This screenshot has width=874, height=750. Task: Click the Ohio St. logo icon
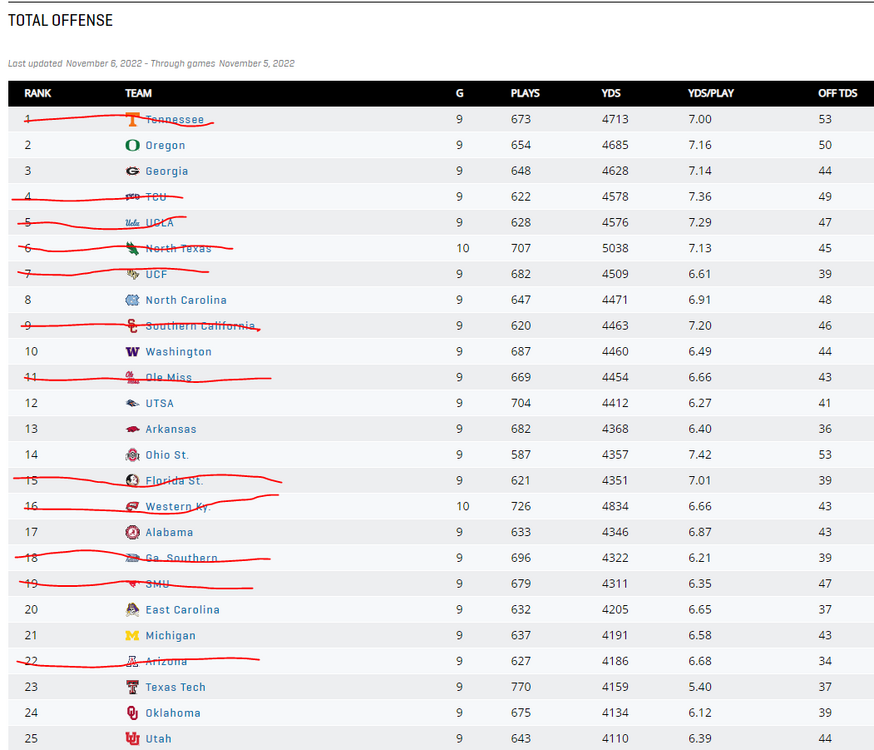pyautogui.click(x=132, y=455)
